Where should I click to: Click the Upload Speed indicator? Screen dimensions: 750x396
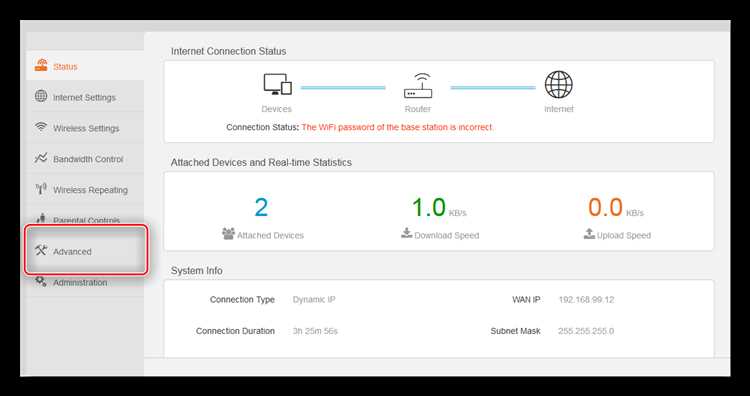tap(618, 234)
